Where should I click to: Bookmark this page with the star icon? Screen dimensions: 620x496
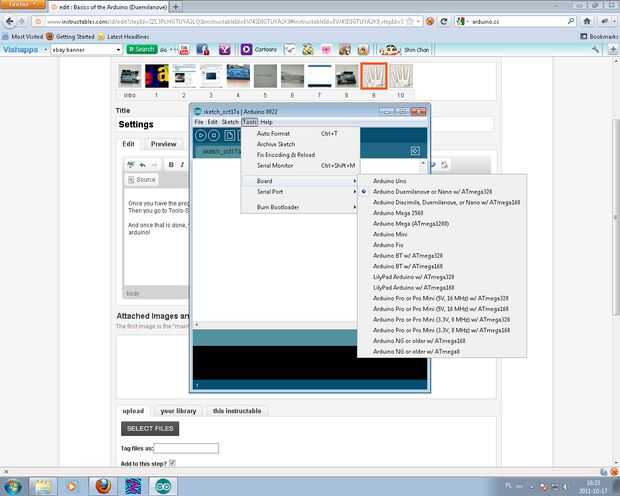tap(410, 21)
